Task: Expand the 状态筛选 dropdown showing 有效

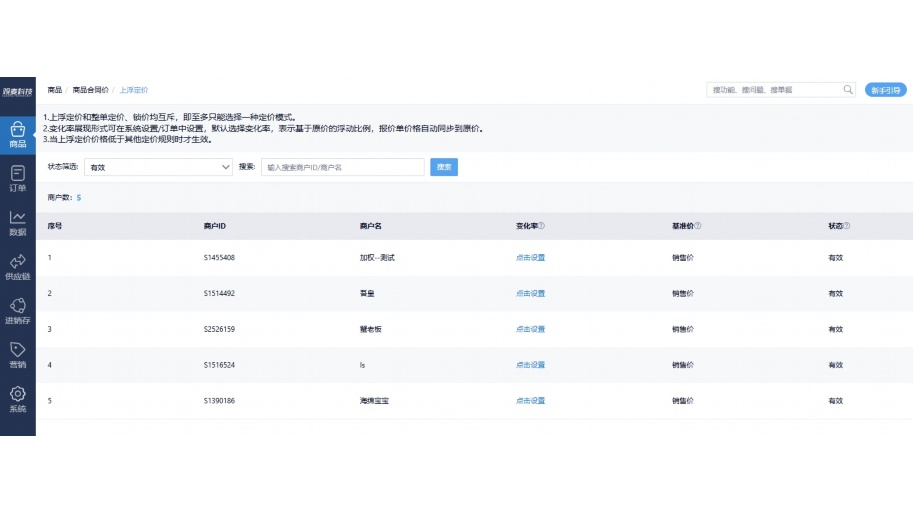Action: (x=158, y=167)
